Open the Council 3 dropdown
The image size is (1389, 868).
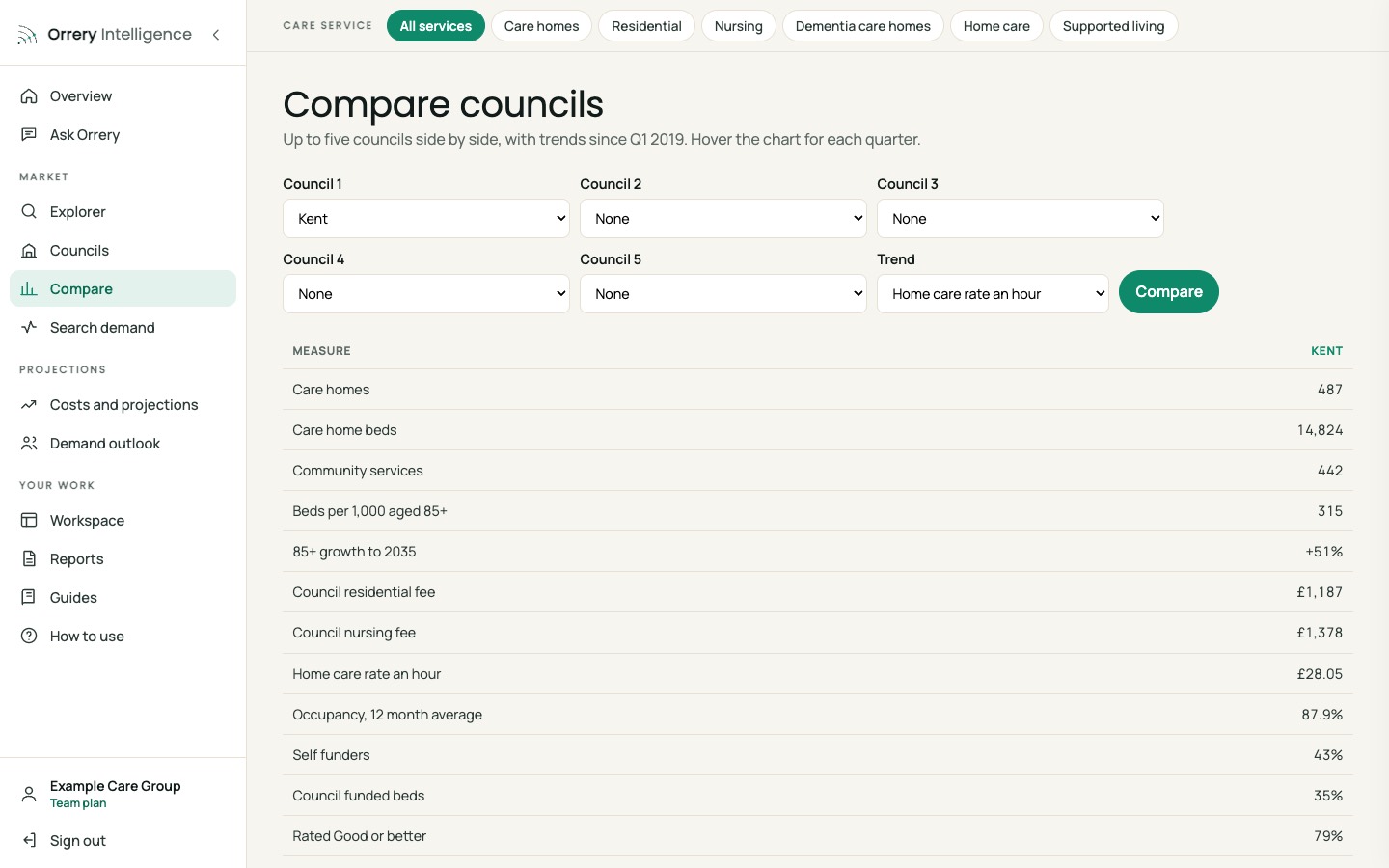click(1021, 219)
